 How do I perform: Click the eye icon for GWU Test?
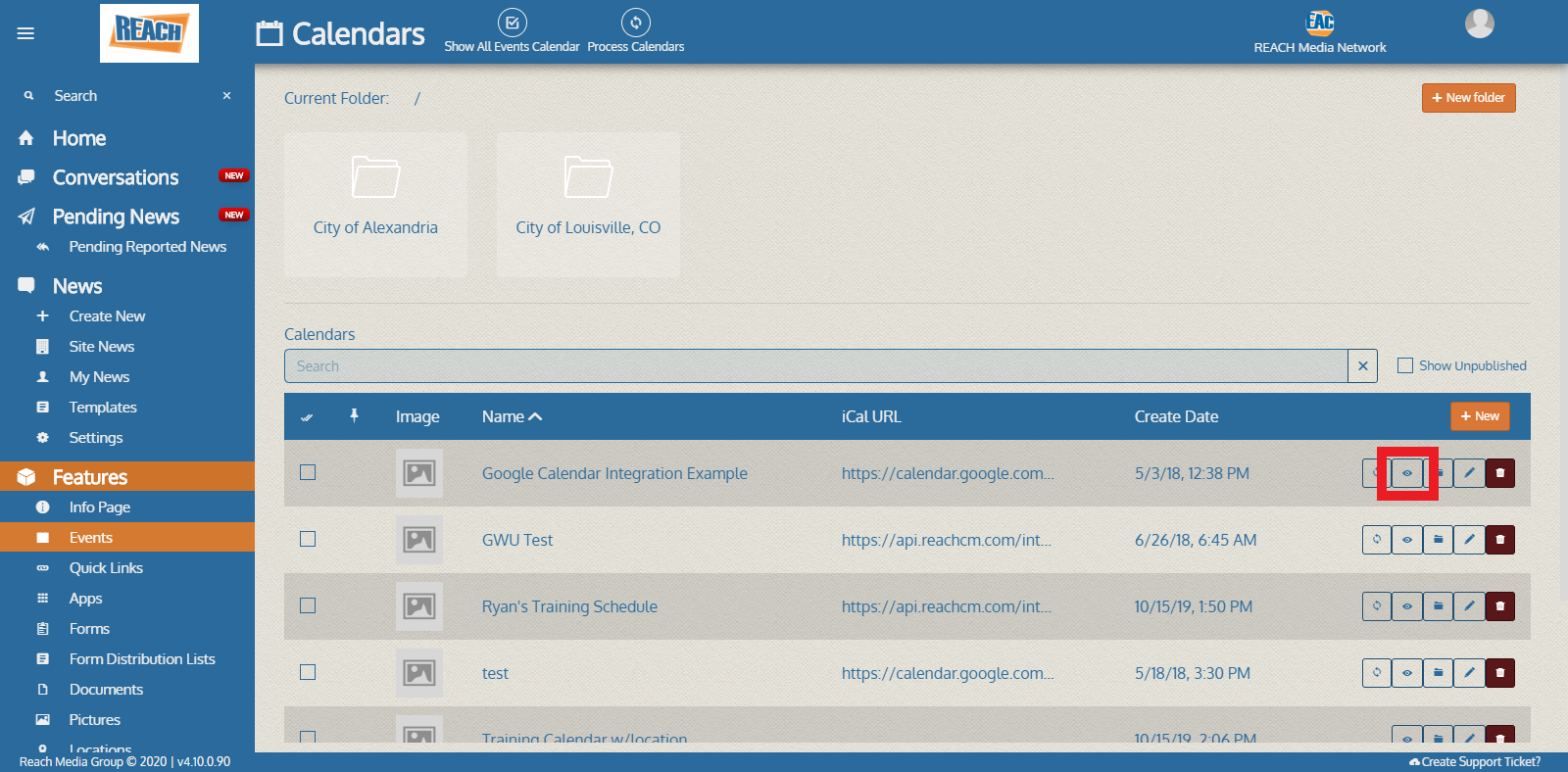click(1407, 540)
